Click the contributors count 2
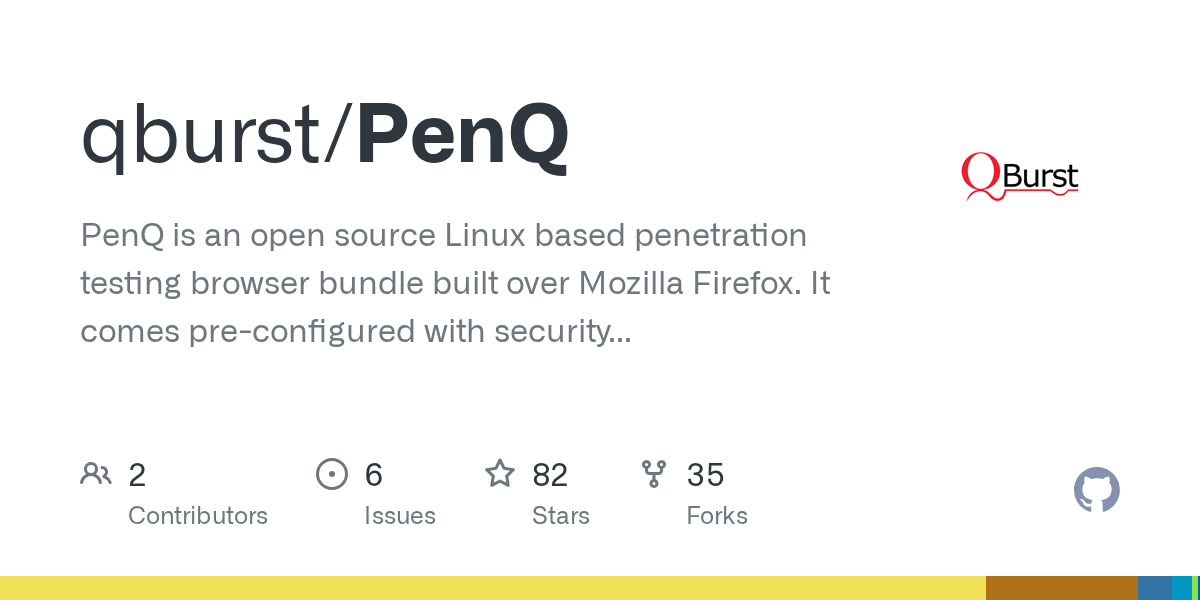Viewport: 1200px width, 600px height. (137, 475)
